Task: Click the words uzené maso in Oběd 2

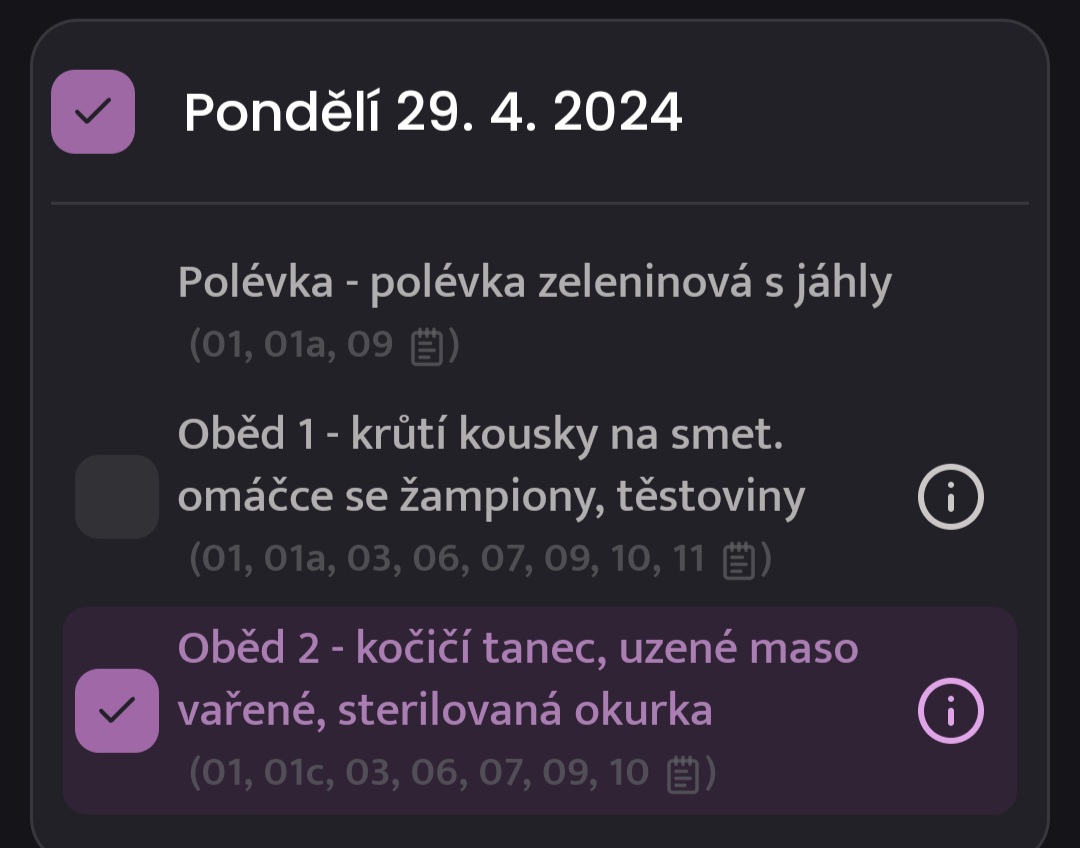Action: [739, 649]
